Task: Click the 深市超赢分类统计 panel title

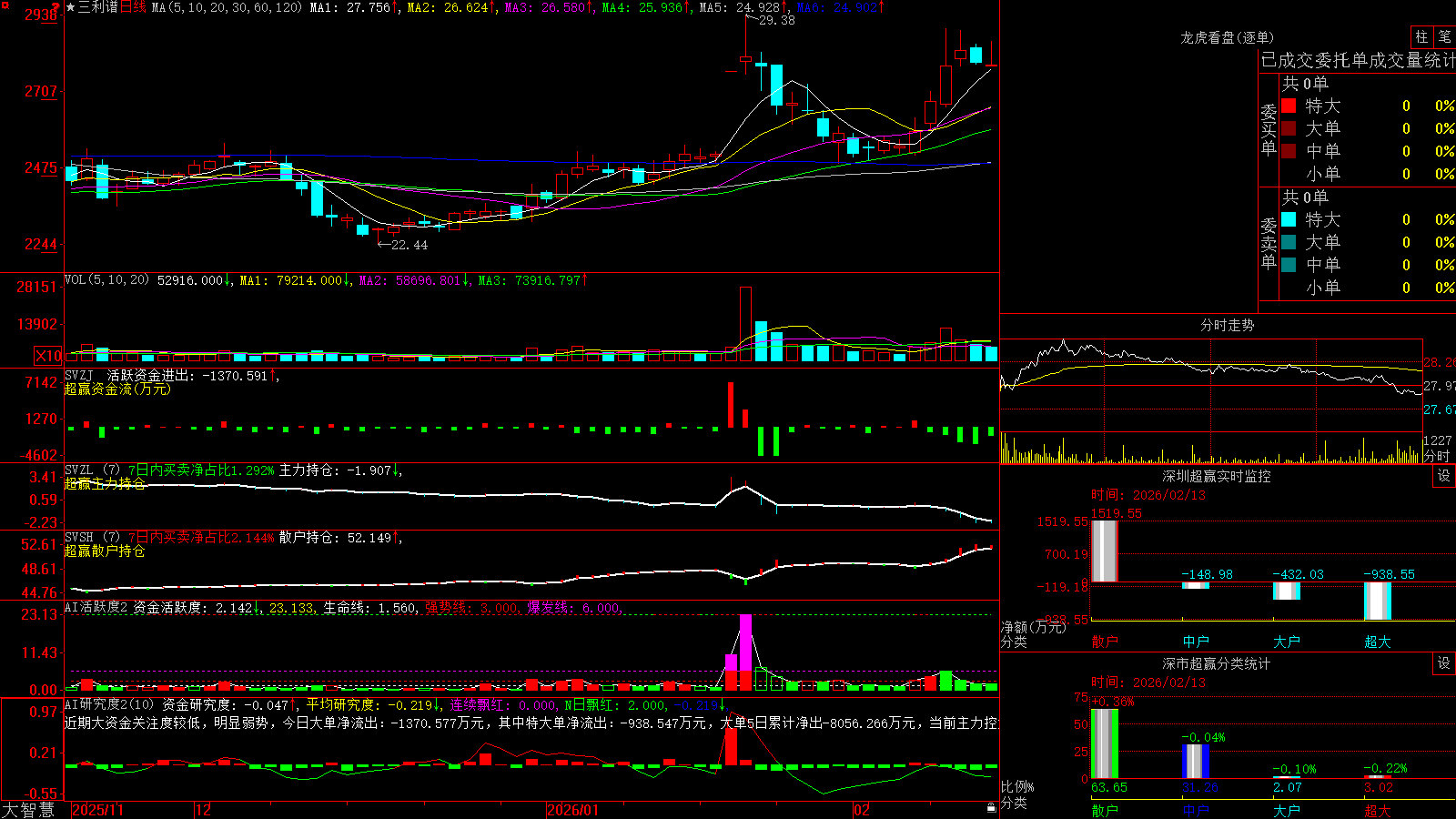Action: 1217,663
